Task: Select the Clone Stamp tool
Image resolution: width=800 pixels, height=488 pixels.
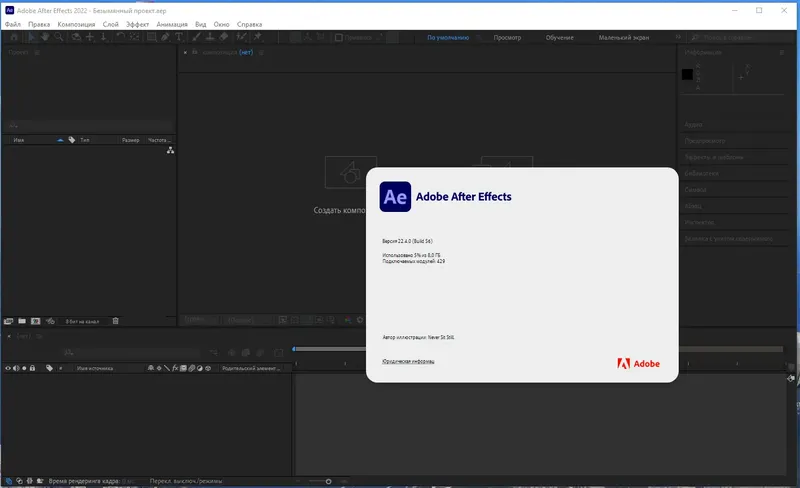Action: 210,37
